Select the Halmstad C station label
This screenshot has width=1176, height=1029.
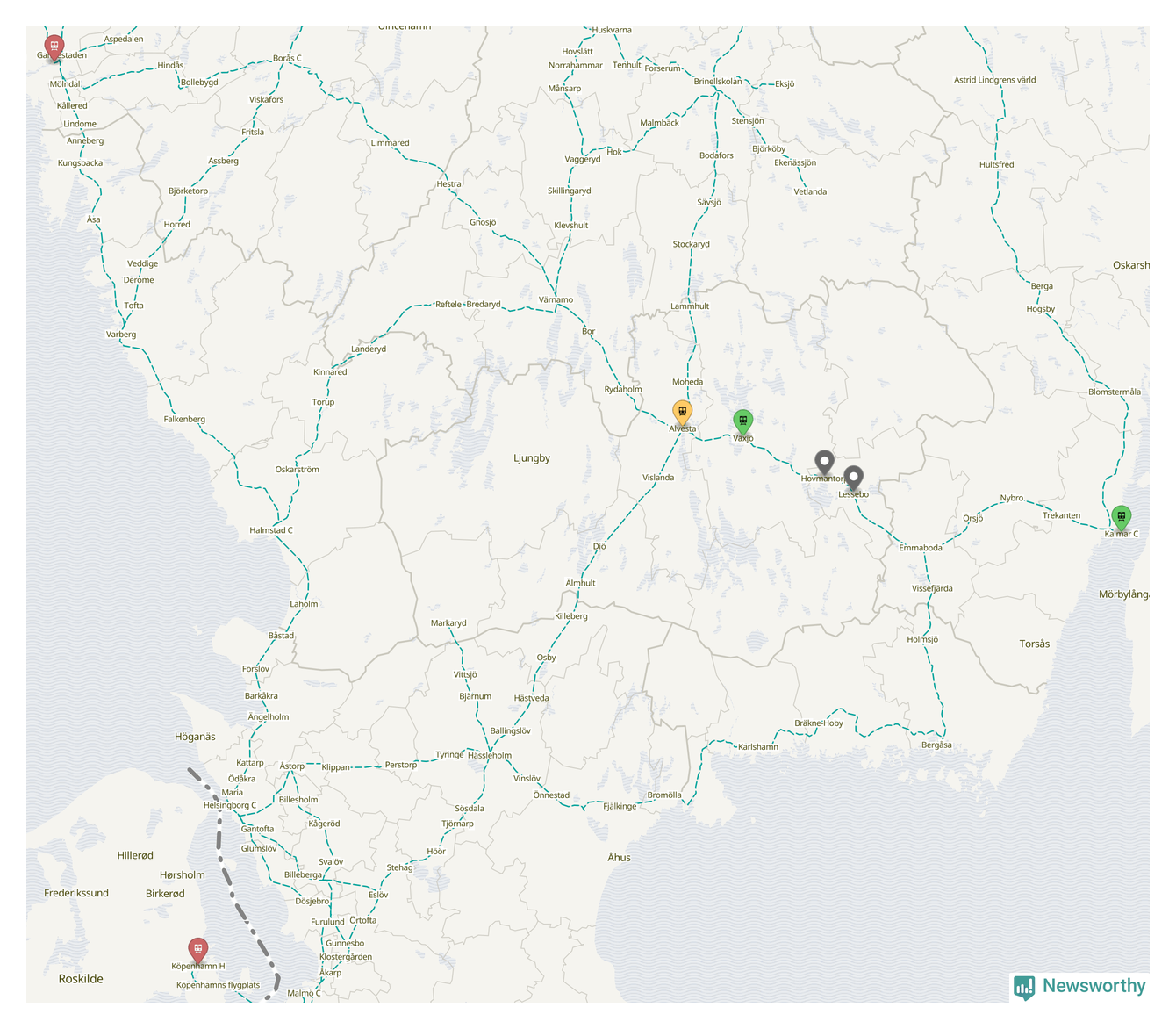[271, 530]
